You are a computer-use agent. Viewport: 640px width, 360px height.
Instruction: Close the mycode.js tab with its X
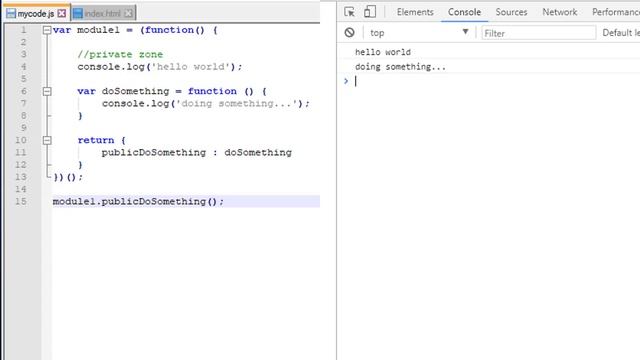pos(62,13)
